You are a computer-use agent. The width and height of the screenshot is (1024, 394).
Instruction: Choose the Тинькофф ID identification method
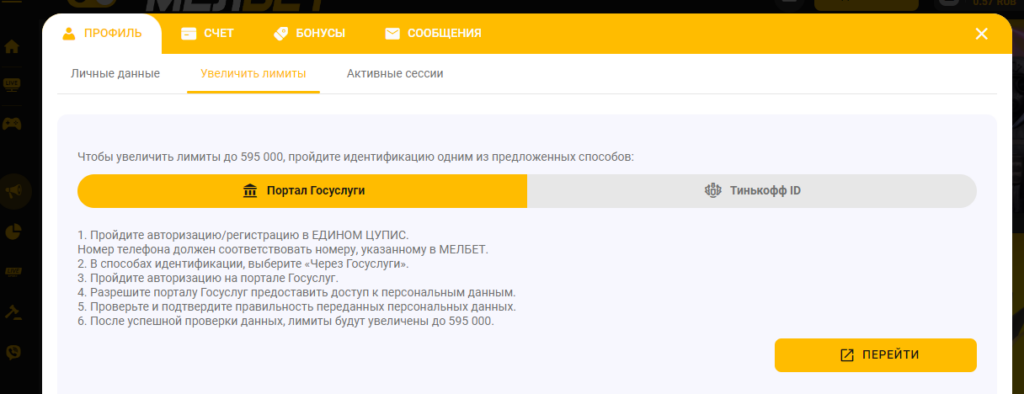pos(752,191)
